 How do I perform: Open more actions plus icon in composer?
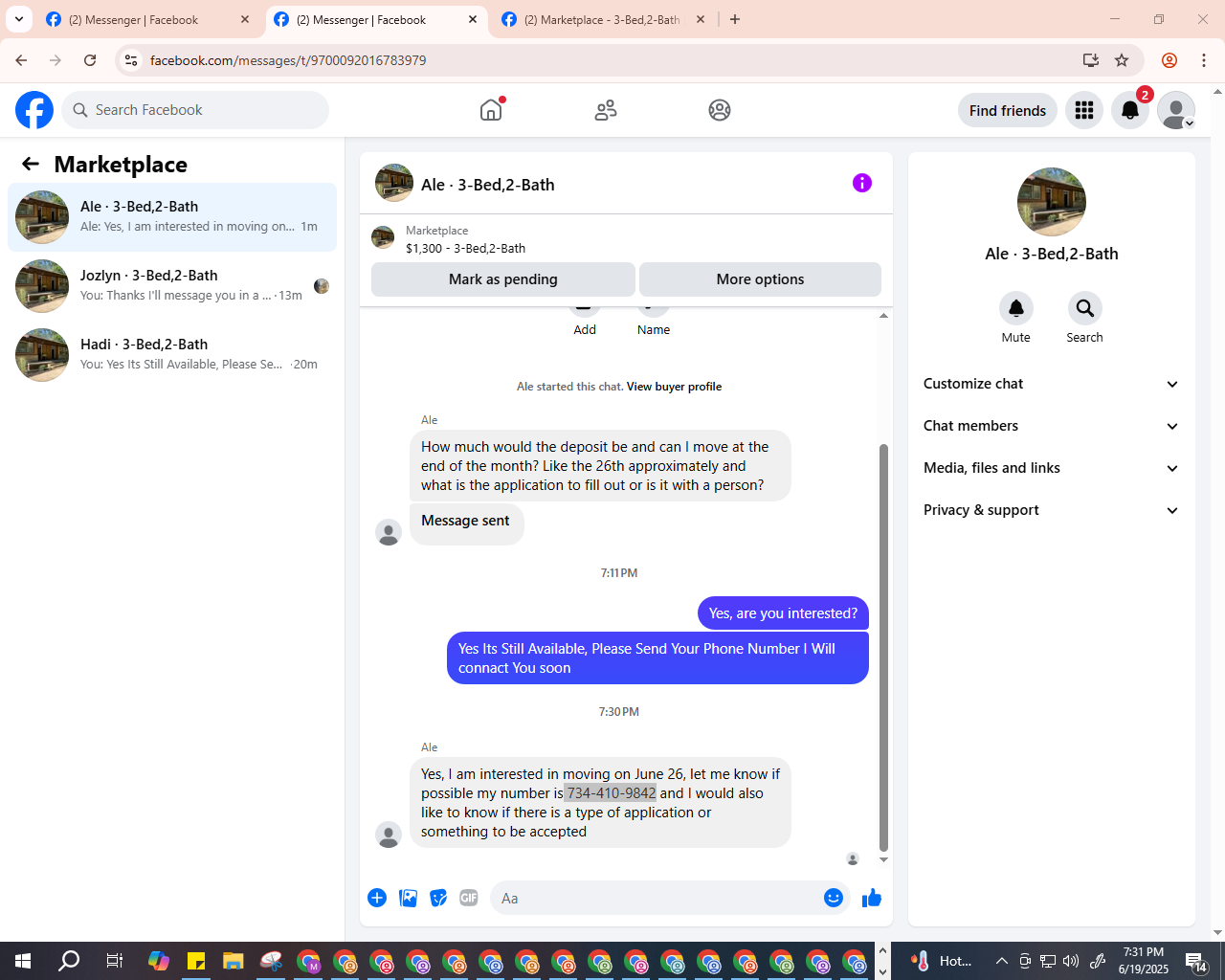pyautogui.click(x=377, y=898)
